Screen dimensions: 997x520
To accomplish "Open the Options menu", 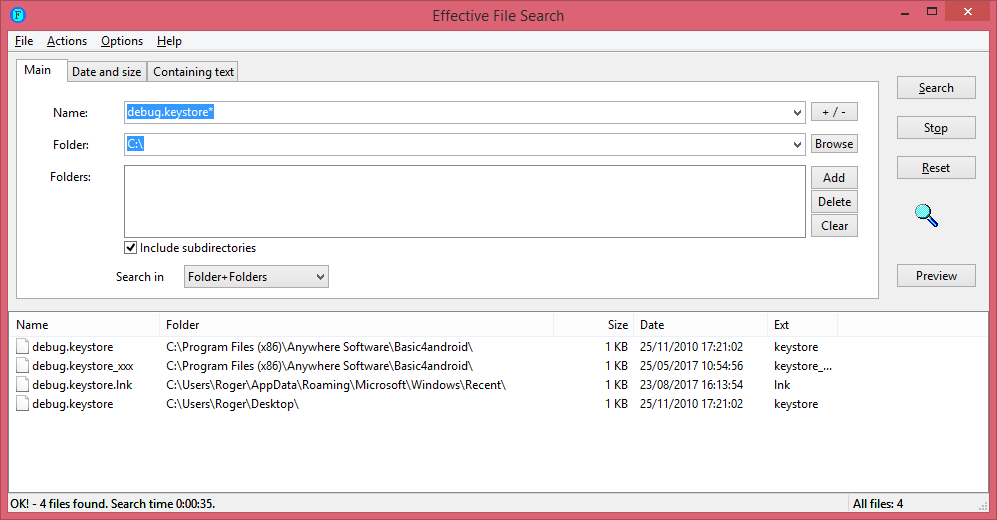I will point(122,41).
